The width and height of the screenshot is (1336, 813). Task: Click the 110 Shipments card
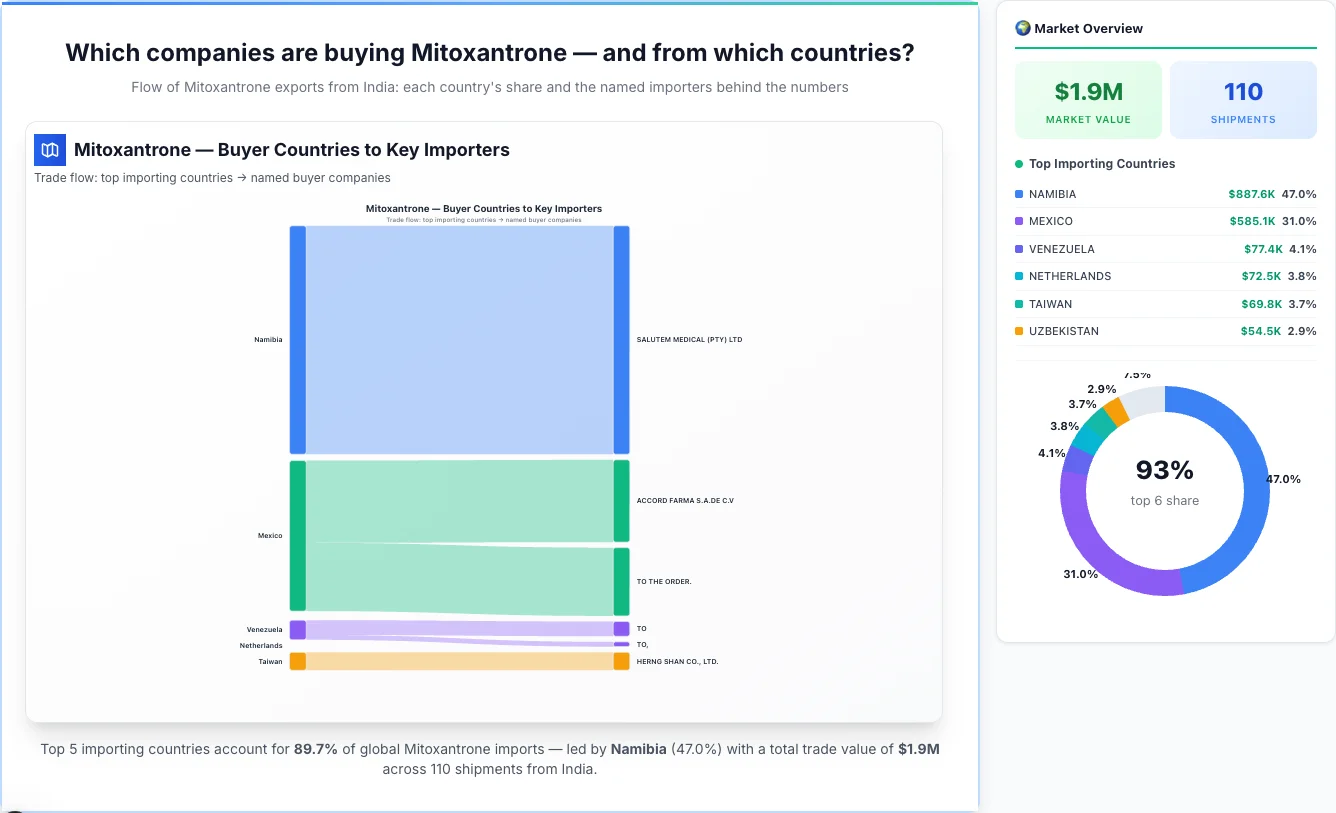[x=1243, y=99]
